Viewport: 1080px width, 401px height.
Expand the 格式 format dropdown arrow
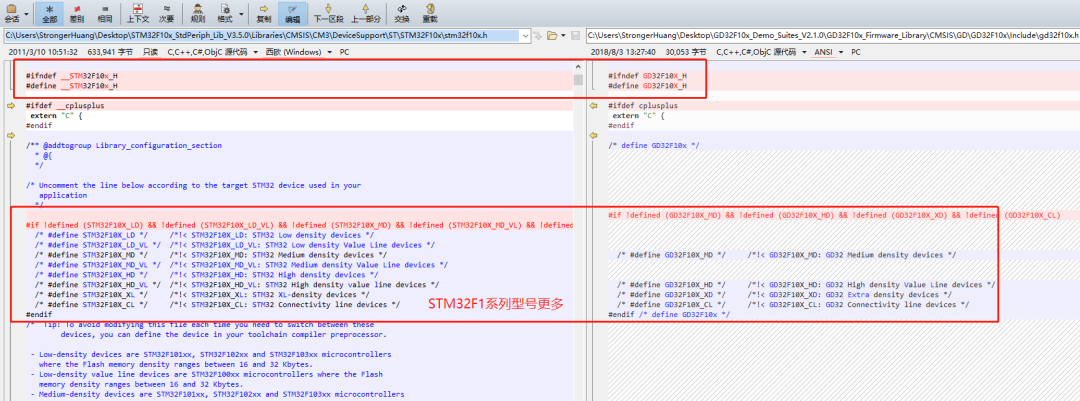pos(242,12)
